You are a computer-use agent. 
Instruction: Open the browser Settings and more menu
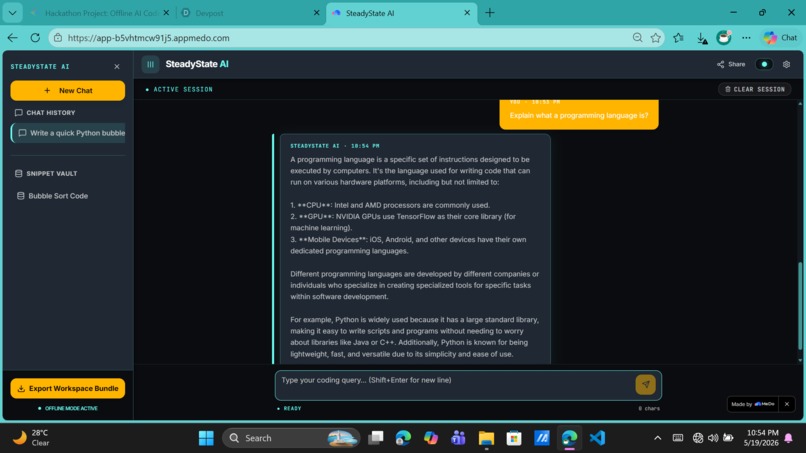click(746, 38)
